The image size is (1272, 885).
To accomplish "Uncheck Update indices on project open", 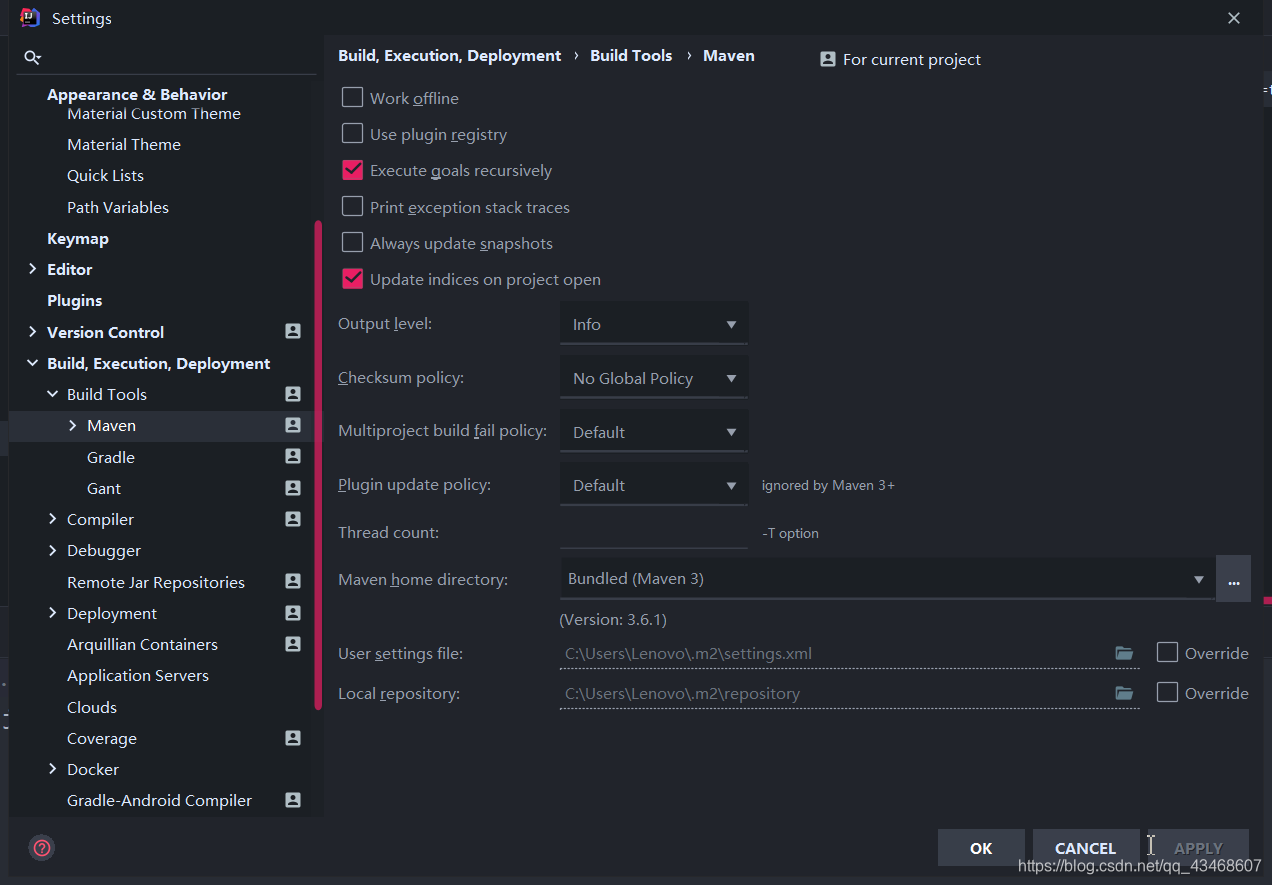I will click(x=352, y=279).
